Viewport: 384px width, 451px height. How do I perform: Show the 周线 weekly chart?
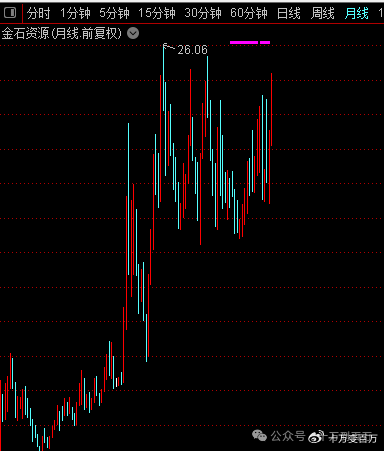[322, 13]
